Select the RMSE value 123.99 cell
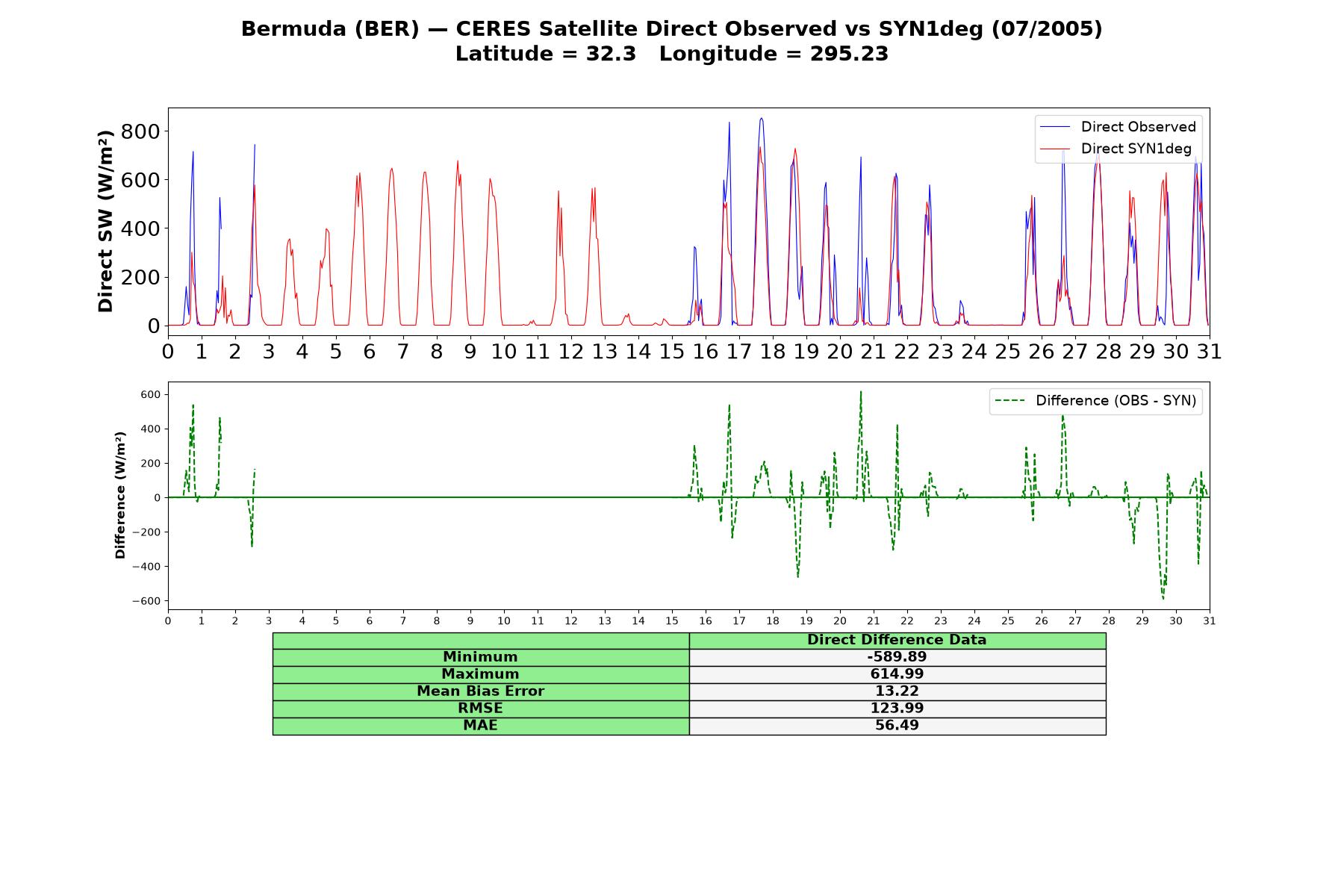This screenshot has width=1344, height=896. pyautogui.click(x=897, y=709)
